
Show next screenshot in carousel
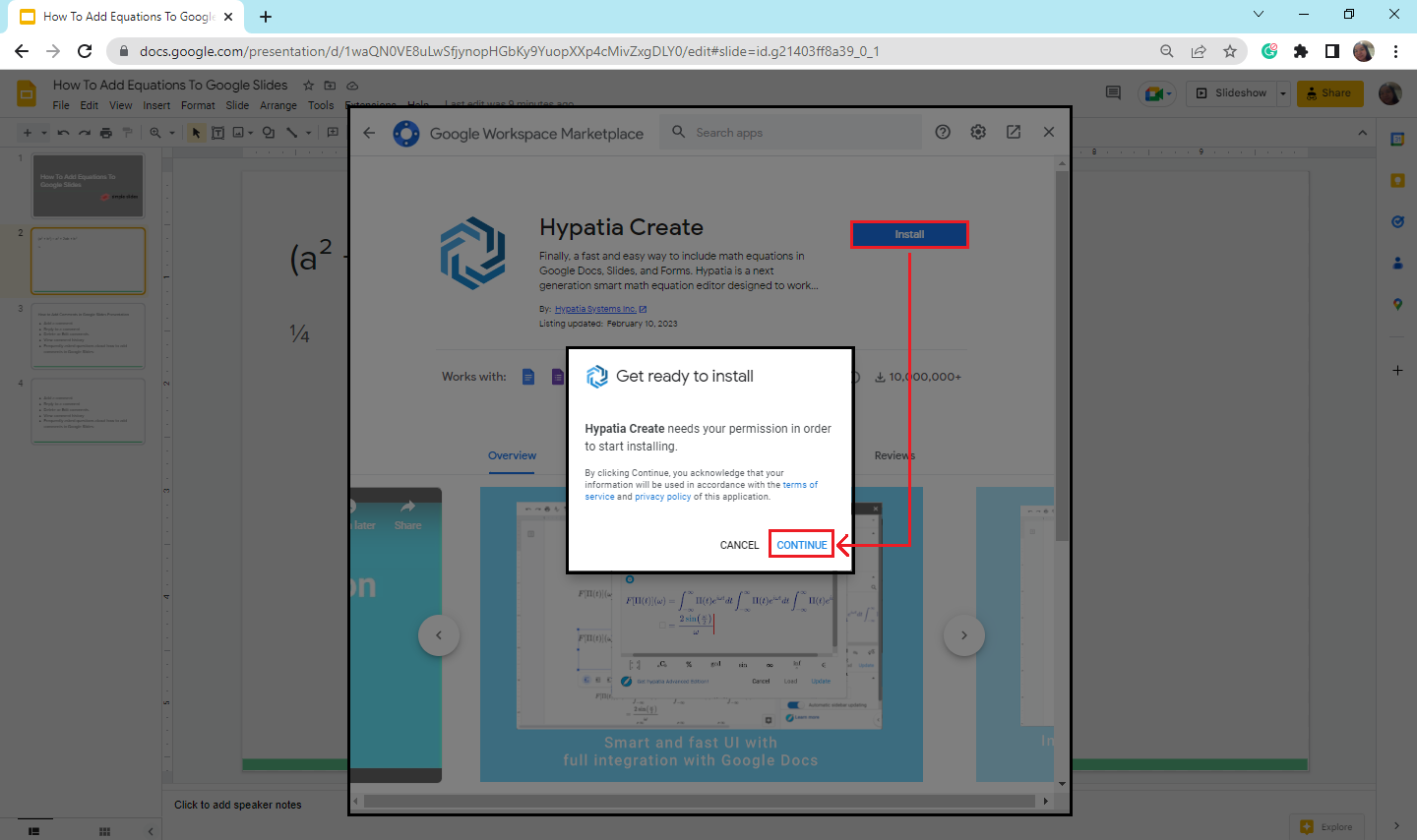coord(963,635)
